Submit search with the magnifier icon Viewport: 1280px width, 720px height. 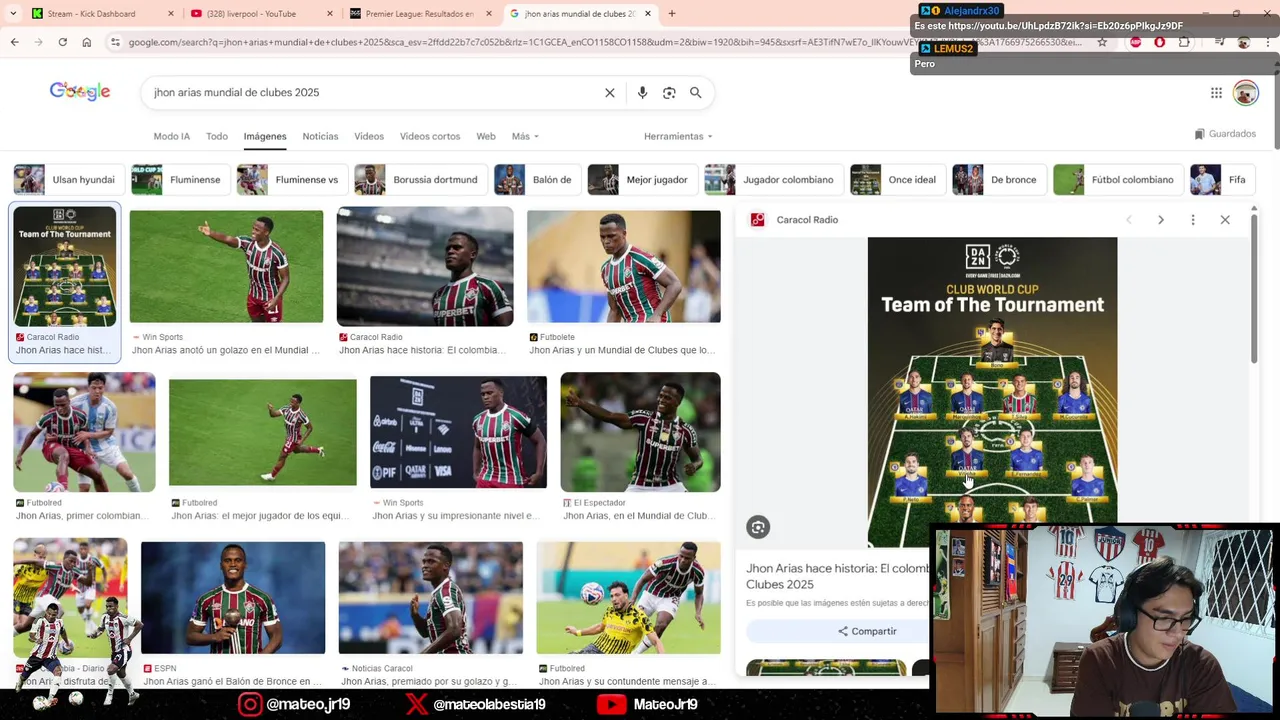coord(696,92)
